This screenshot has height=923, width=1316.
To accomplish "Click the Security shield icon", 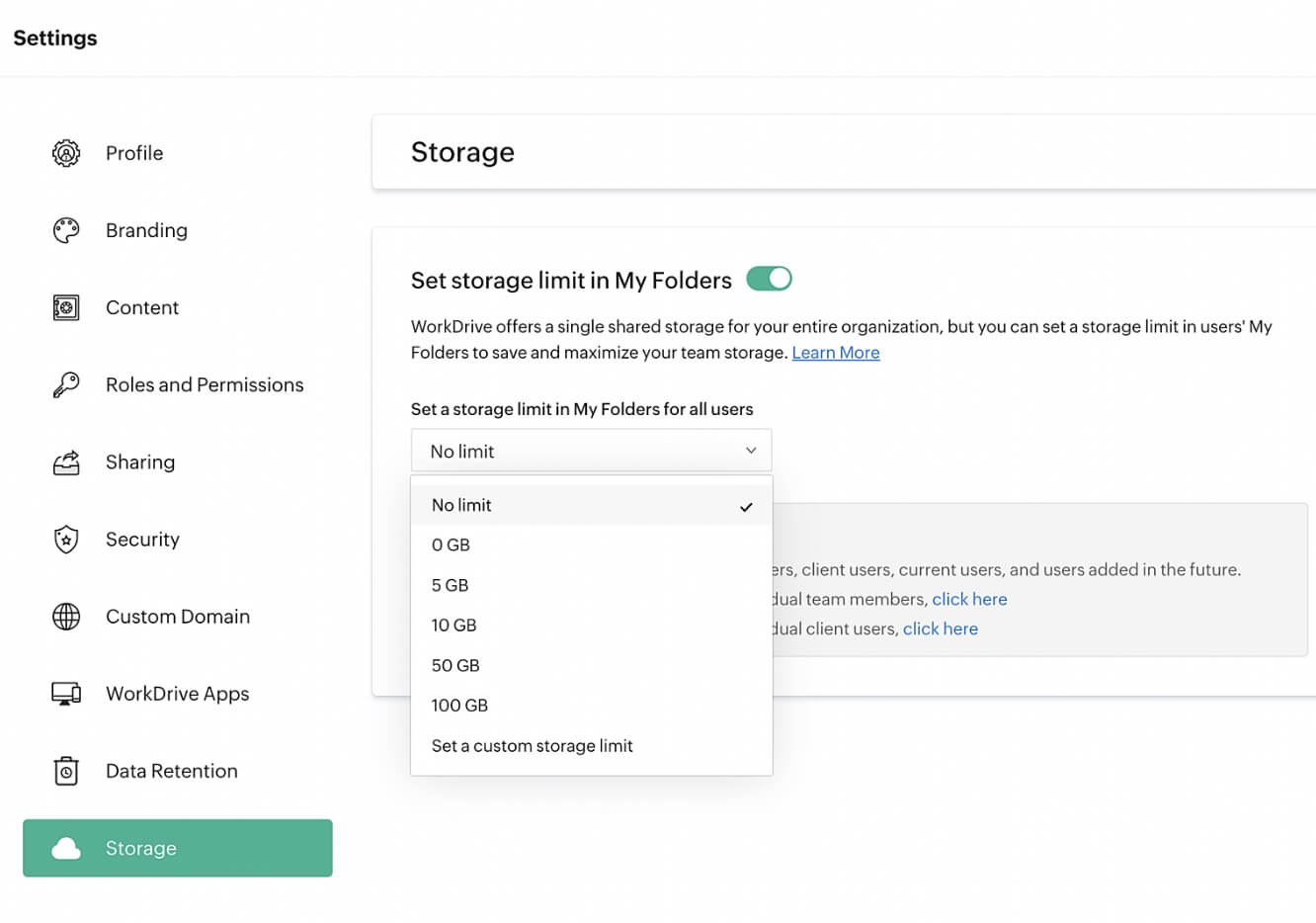I will click(66, 540).
